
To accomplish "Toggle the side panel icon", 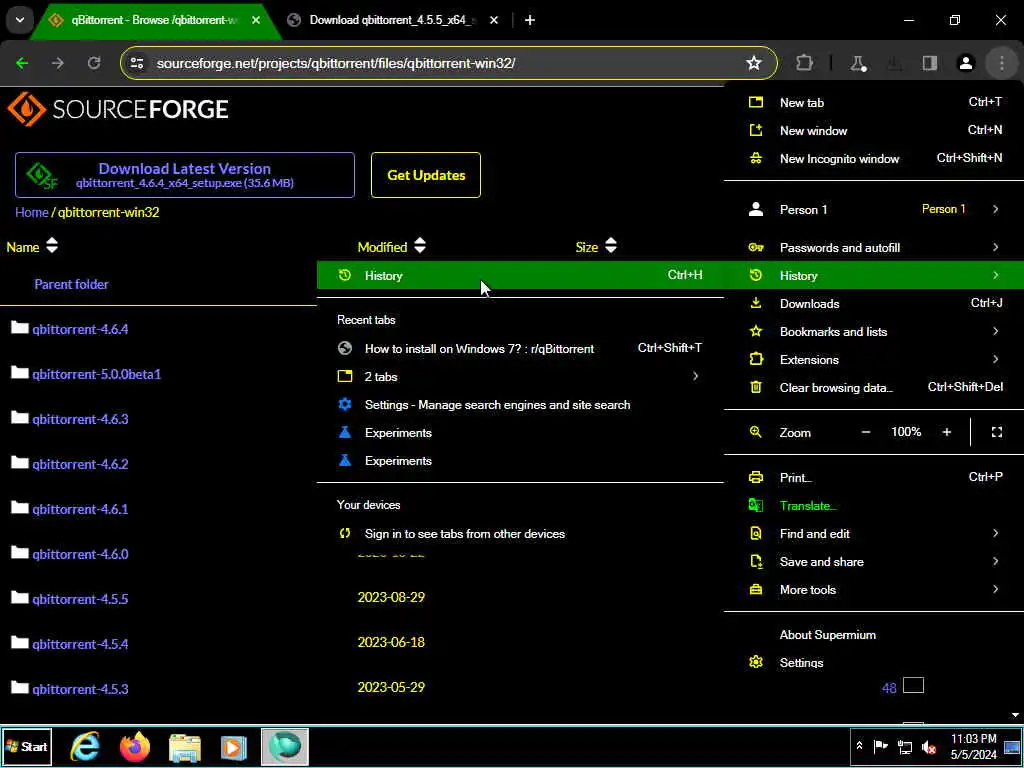I will [929, 63].
